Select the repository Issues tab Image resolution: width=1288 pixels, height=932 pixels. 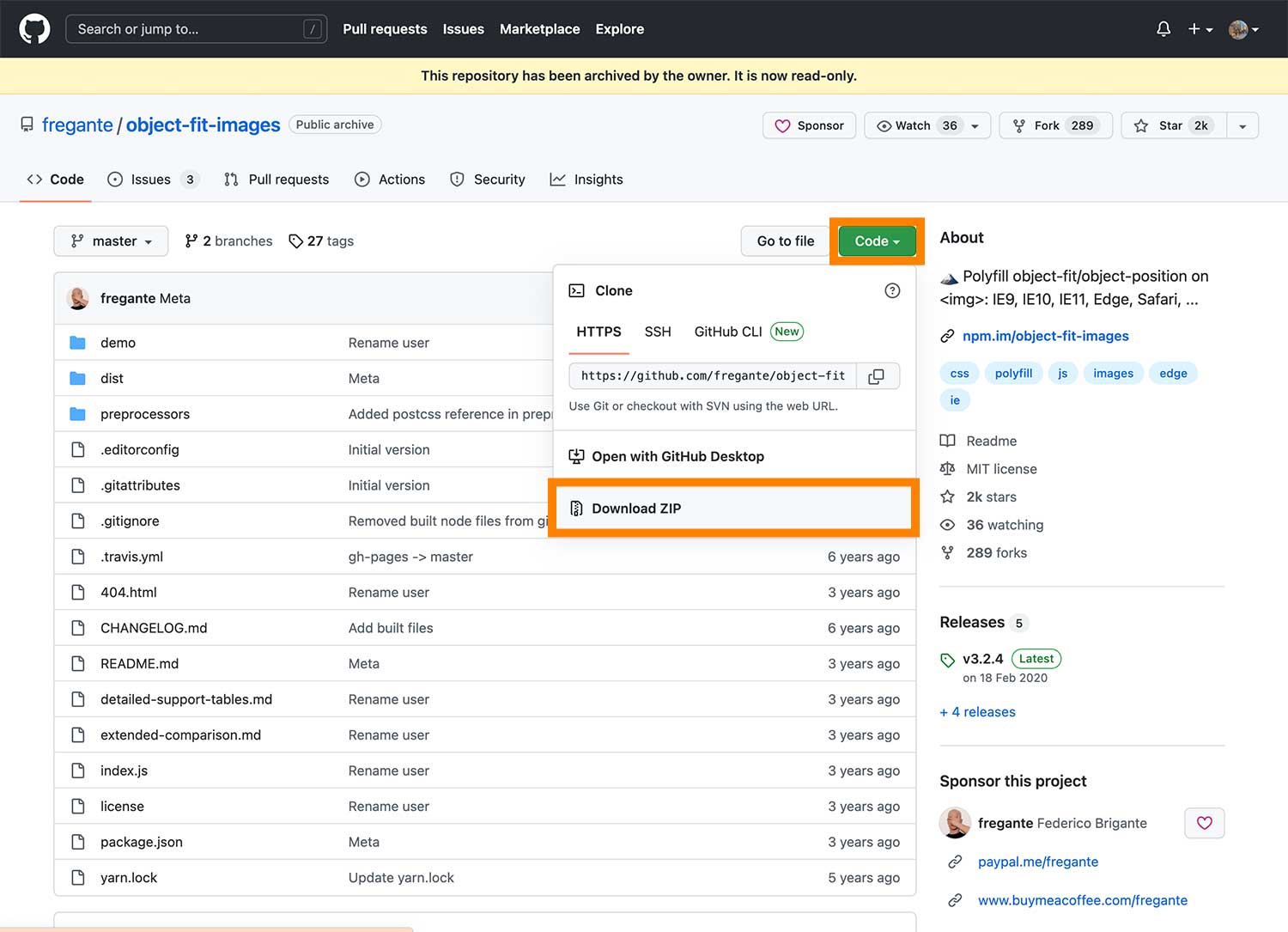tap(153, 180)
